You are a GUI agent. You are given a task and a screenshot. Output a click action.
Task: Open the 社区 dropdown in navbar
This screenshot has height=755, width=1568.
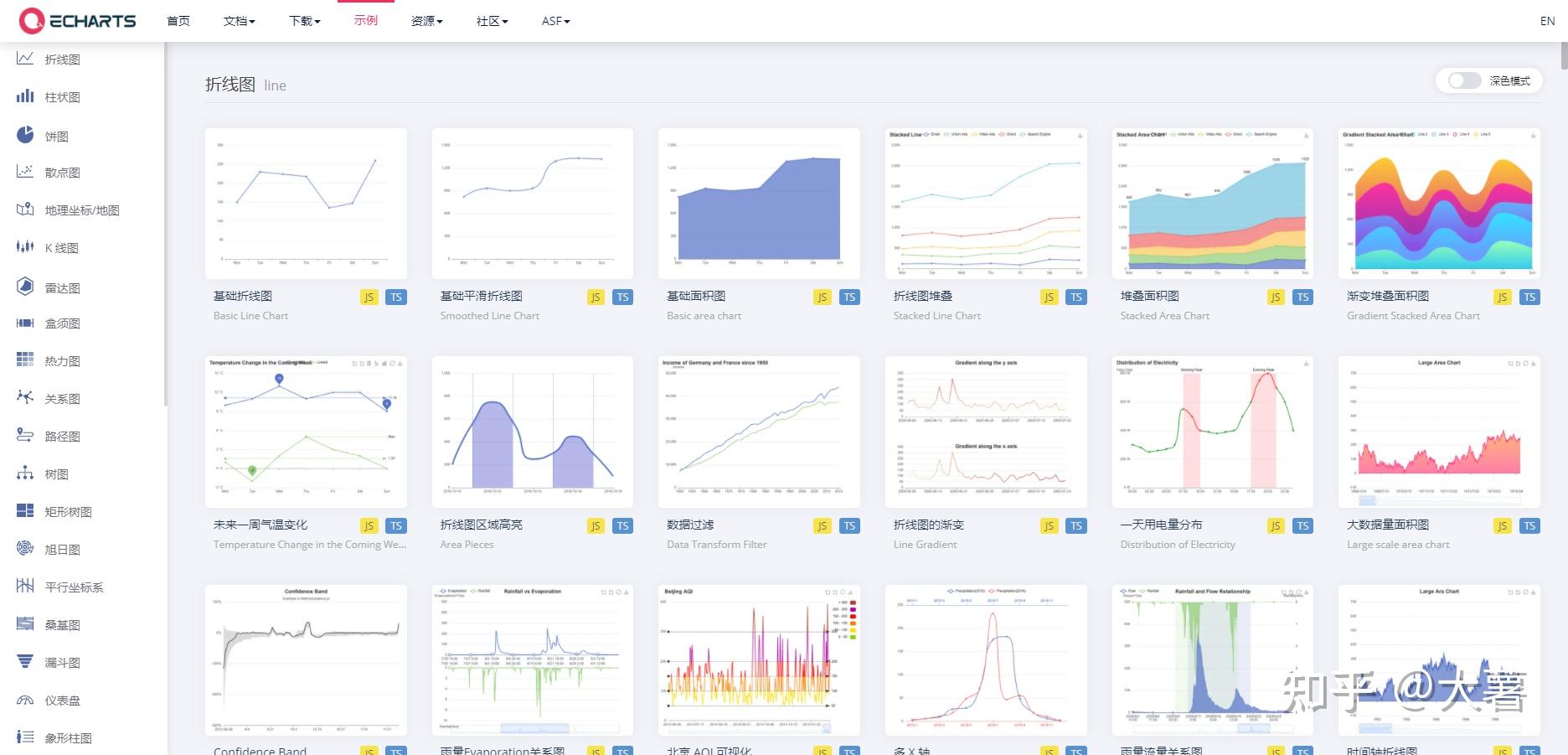[493, 21]
